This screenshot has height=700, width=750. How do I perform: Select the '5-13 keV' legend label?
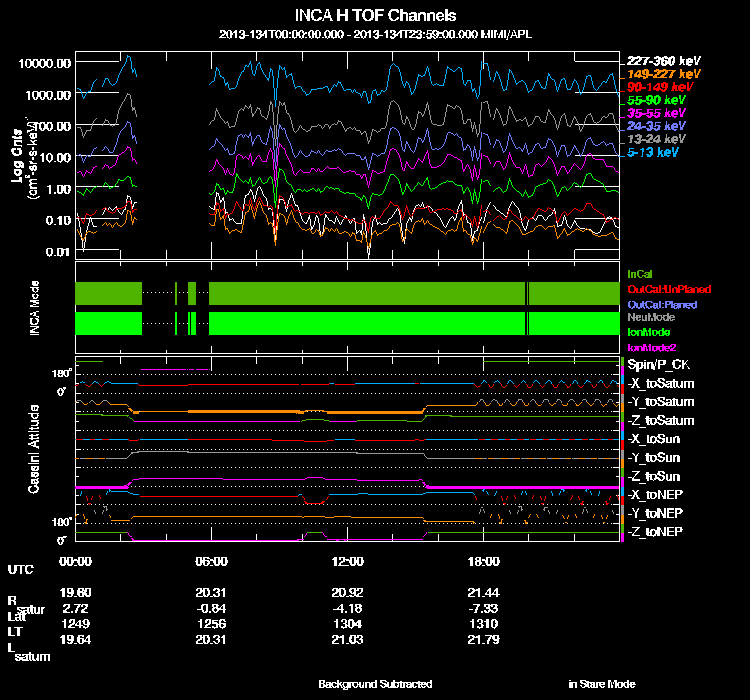[x=653, y=152]
